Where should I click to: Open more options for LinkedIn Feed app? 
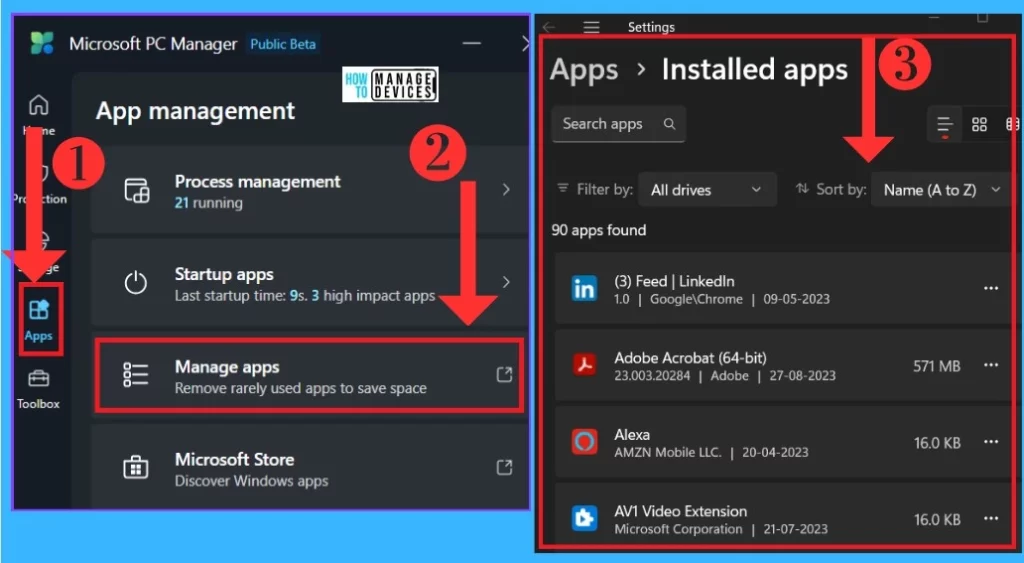point(991,288)
